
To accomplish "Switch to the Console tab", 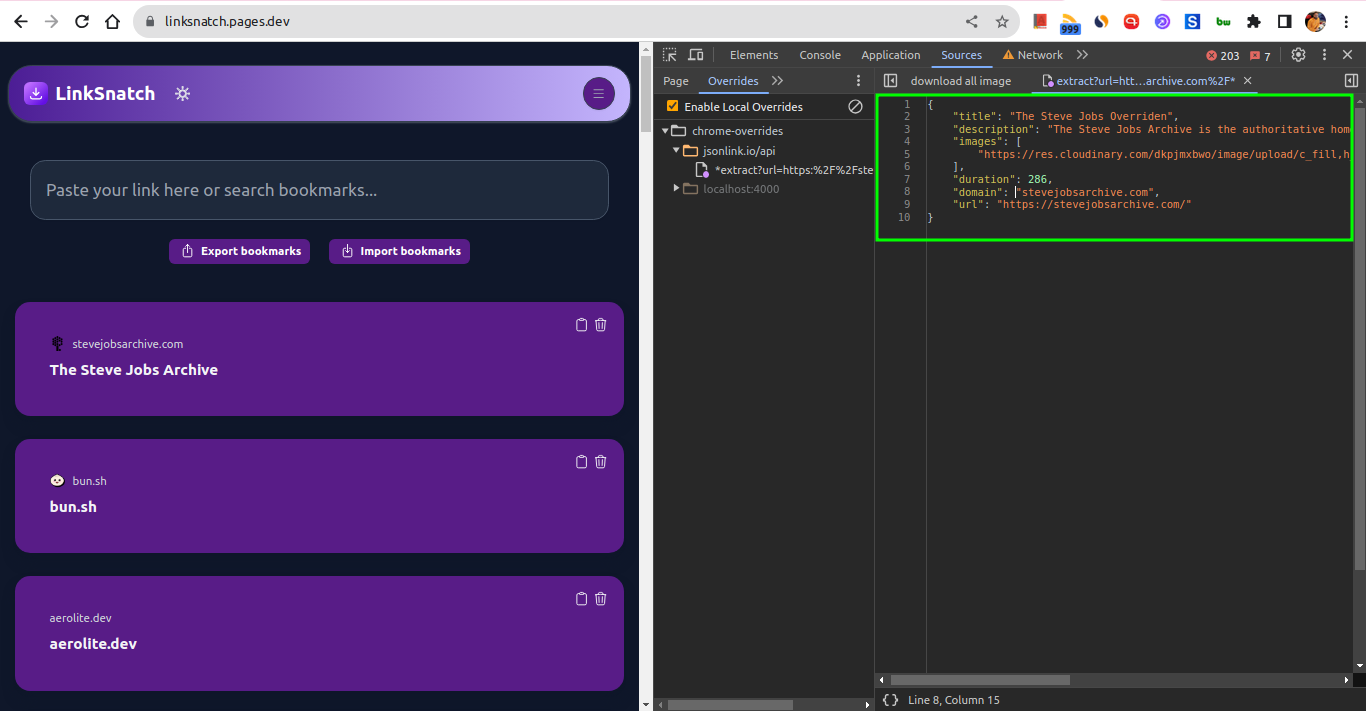I will click(820, 55).
